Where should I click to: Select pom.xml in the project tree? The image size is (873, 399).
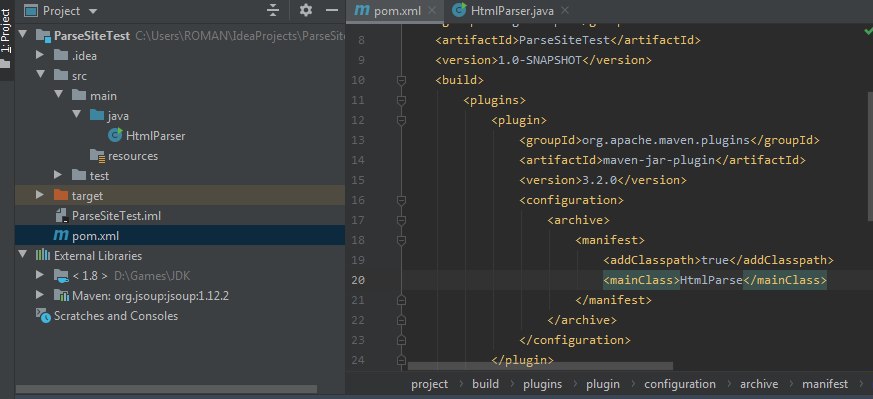[x=96, y=236]
